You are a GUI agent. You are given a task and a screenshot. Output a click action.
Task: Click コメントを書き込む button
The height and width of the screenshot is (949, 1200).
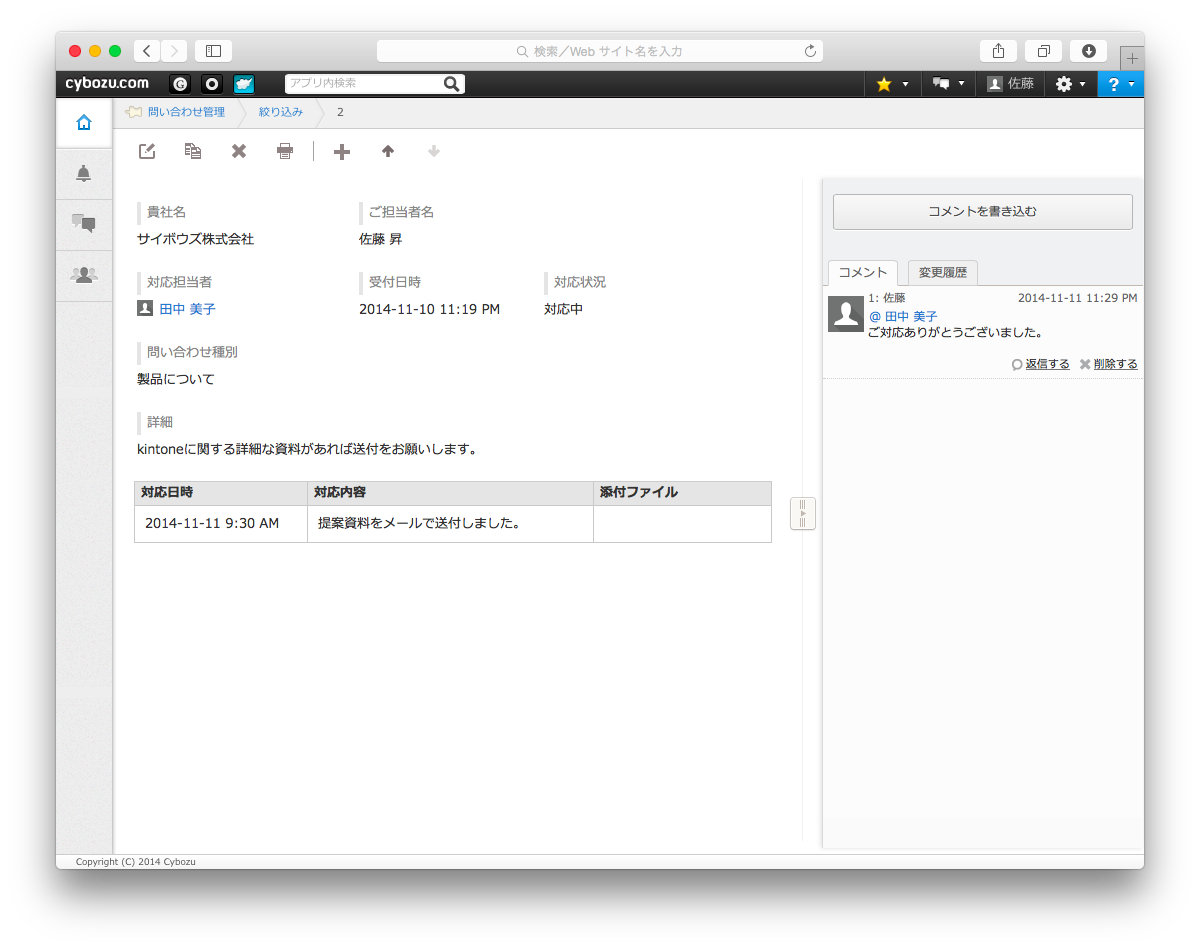[983, 212]
